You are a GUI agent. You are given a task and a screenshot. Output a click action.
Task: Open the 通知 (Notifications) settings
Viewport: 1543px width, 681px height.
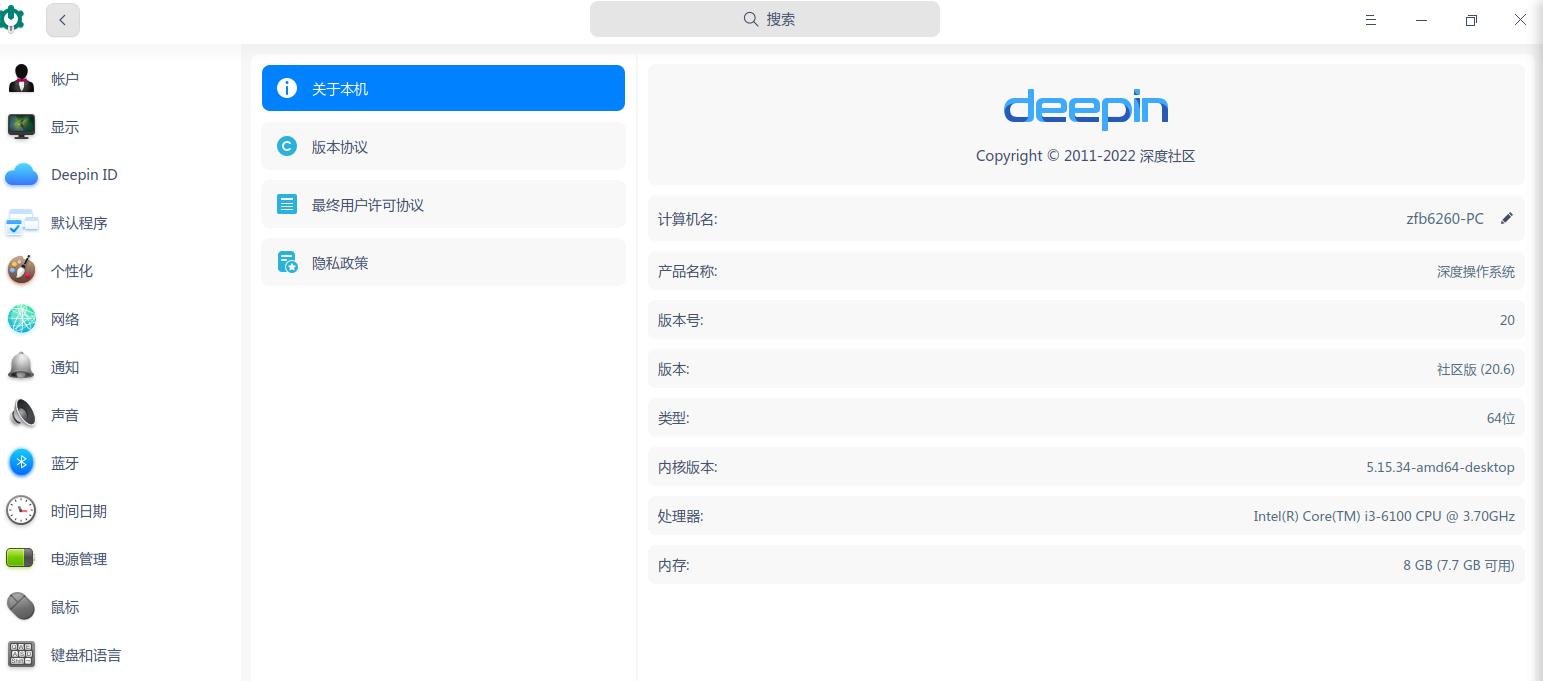[x=65, y=367]
